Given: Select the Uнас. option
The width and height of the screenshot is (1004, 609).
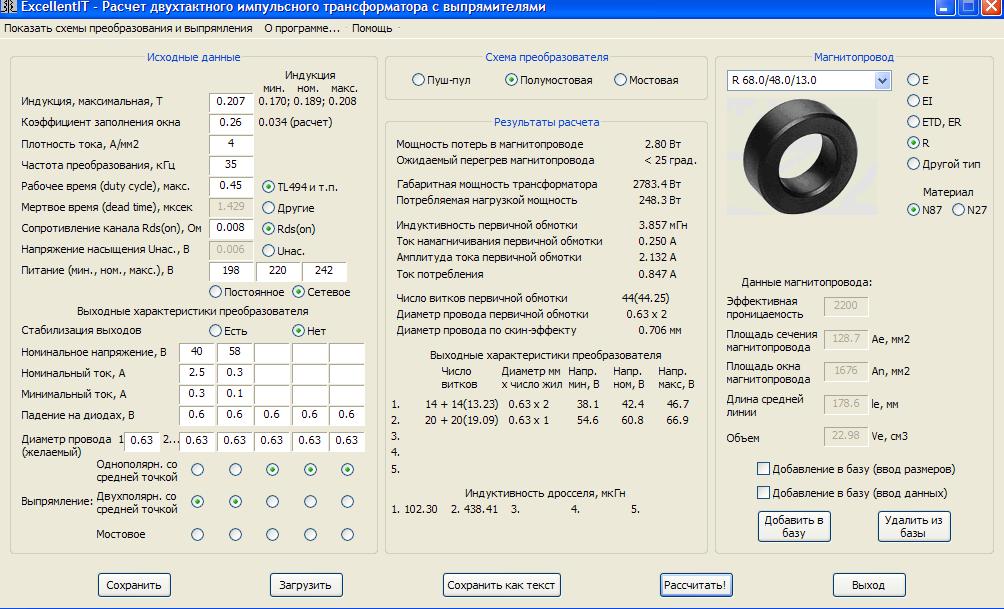Looking at the screenshot, I should (x=268, y=250).
